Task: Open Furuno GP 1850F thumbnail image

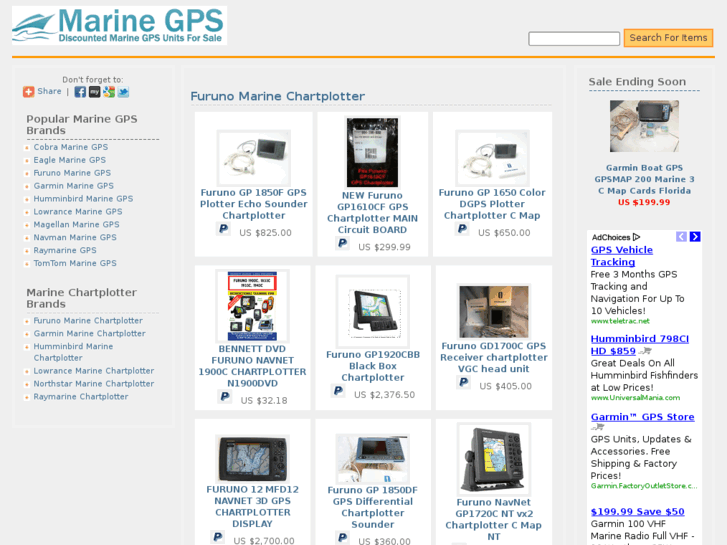Action: [254, 158]
